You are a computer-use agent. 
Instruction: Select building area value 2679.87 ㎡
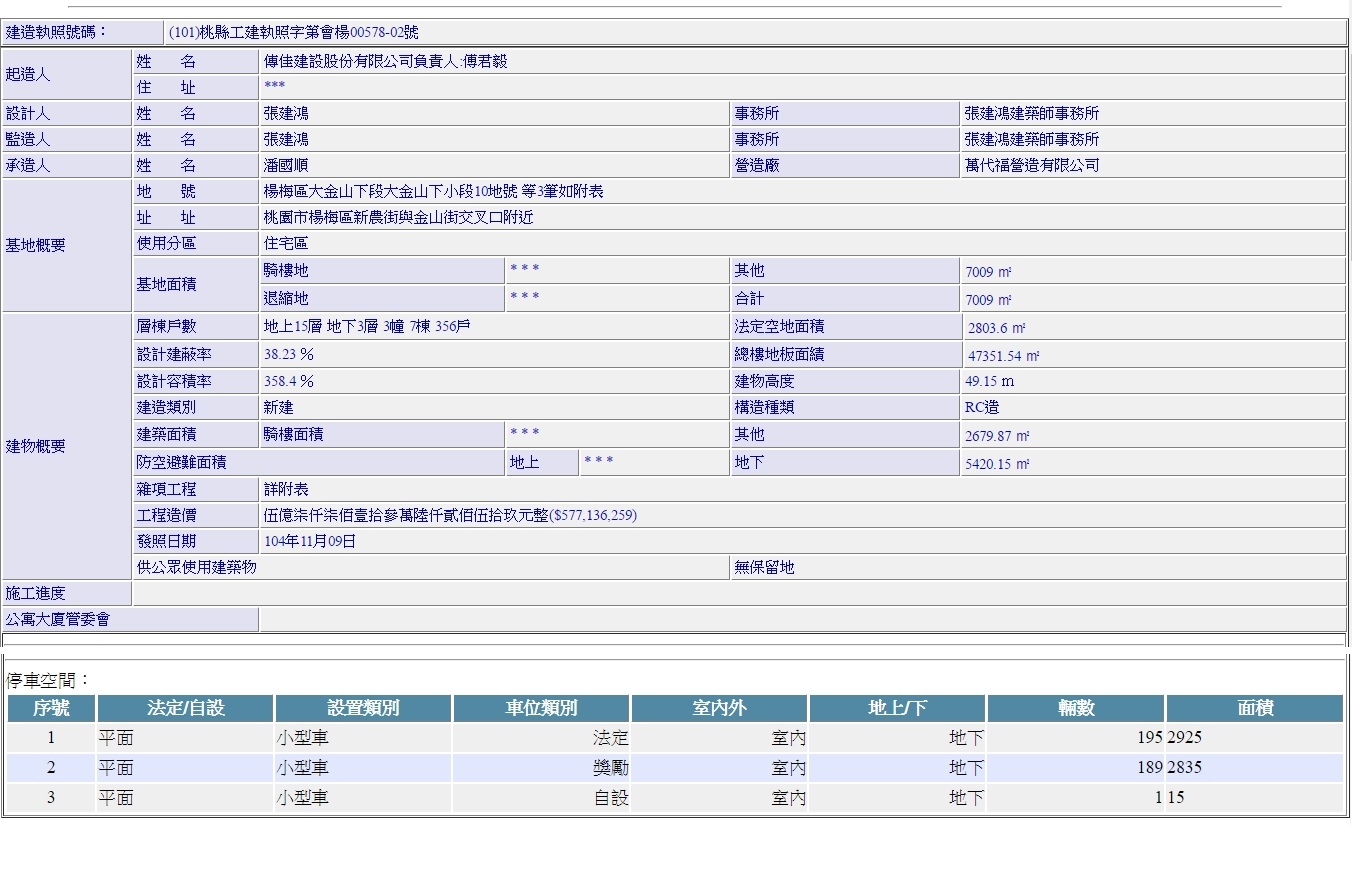(997, 436)
